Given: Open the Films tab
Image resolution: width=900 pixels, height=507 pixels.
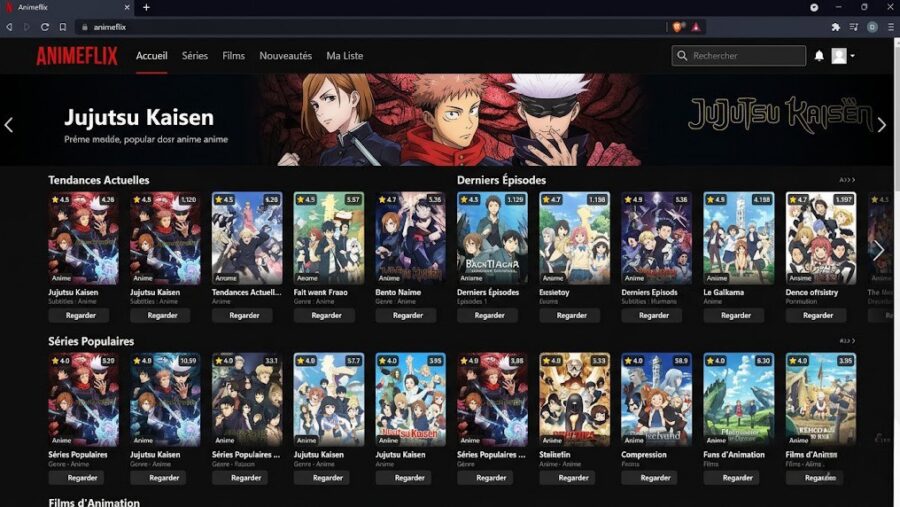Looking at the screenshot, I should point(234,56).
